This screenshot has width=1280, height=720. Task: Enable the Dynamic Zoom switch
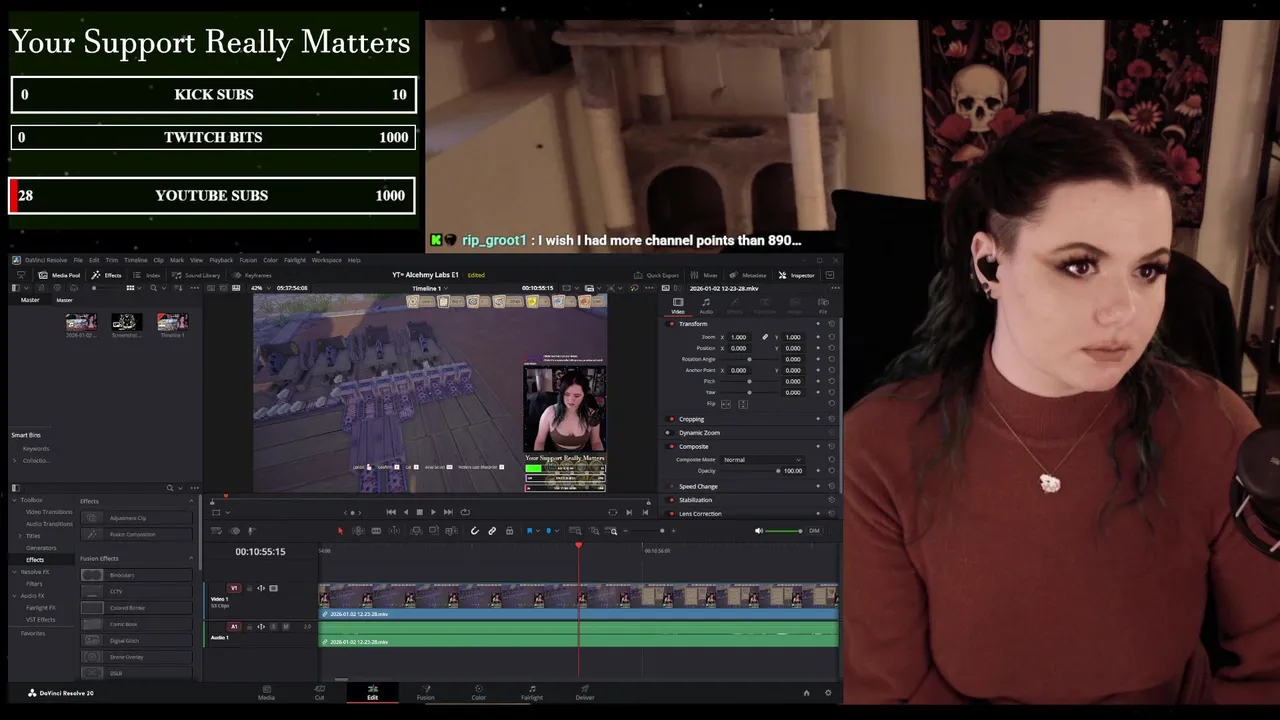pyautogui.click(x=668, y=433)
